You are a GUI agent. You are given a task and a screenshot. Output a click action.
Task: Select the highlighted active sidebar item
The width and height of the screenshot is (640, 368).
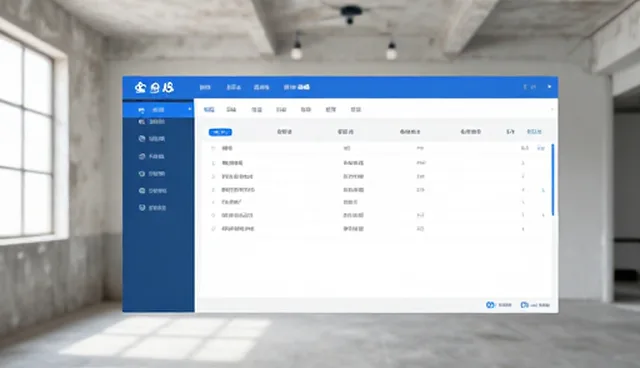[x=158, y=110]
